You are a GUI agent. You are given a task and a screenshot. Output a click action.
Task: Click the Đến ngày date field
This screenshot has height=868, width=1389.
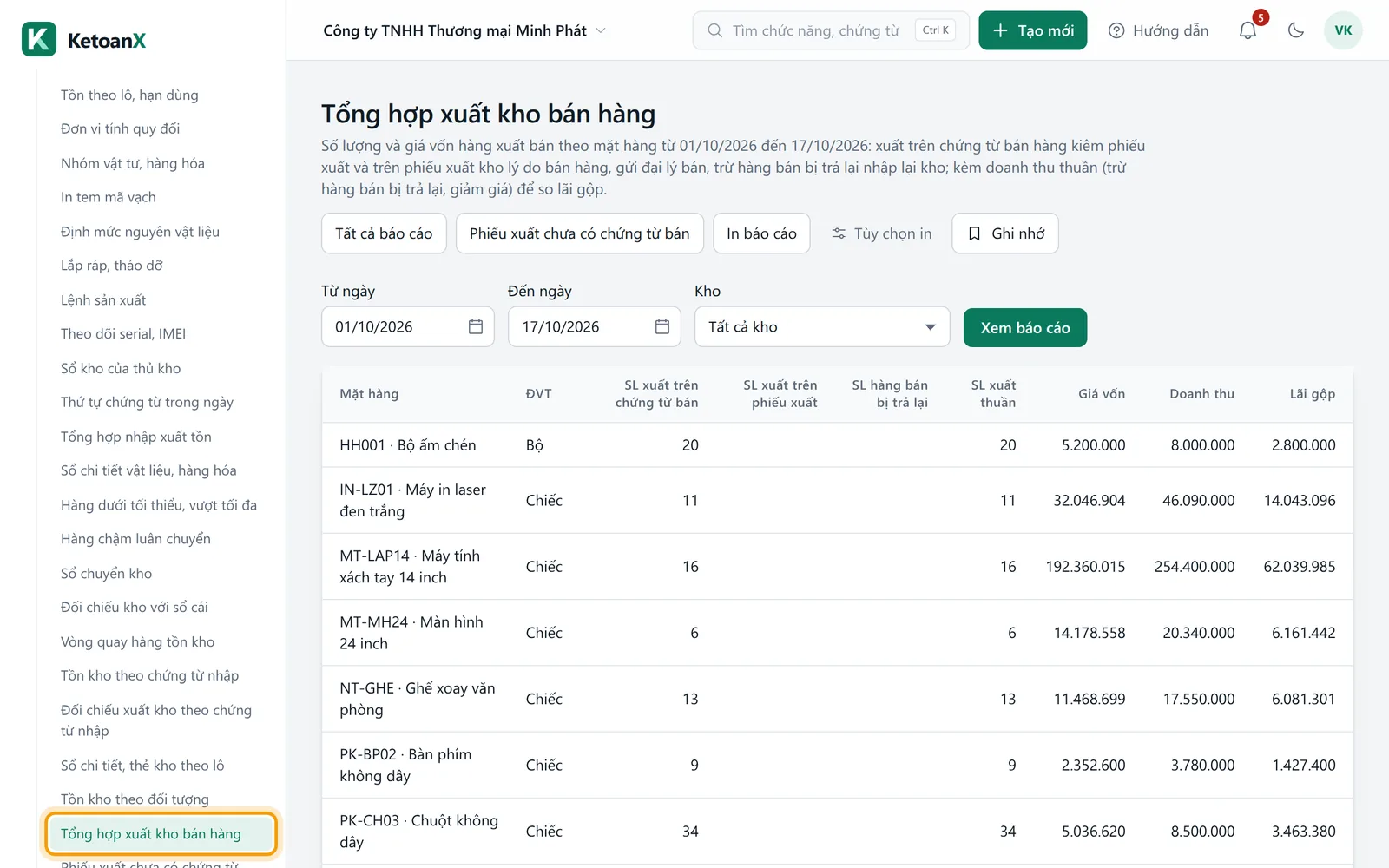[595, 327]
